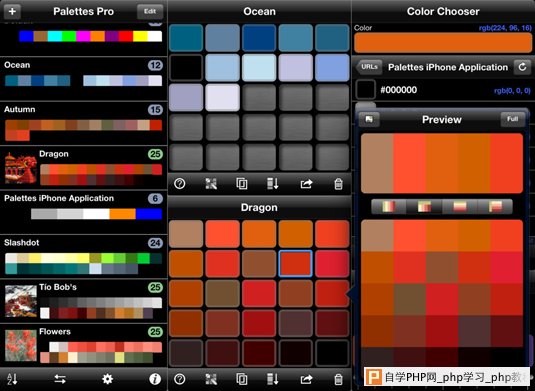Viewport: 535px width, 391px height.
Task: Tap the share icon under Ocean palette
Action: 306,184
